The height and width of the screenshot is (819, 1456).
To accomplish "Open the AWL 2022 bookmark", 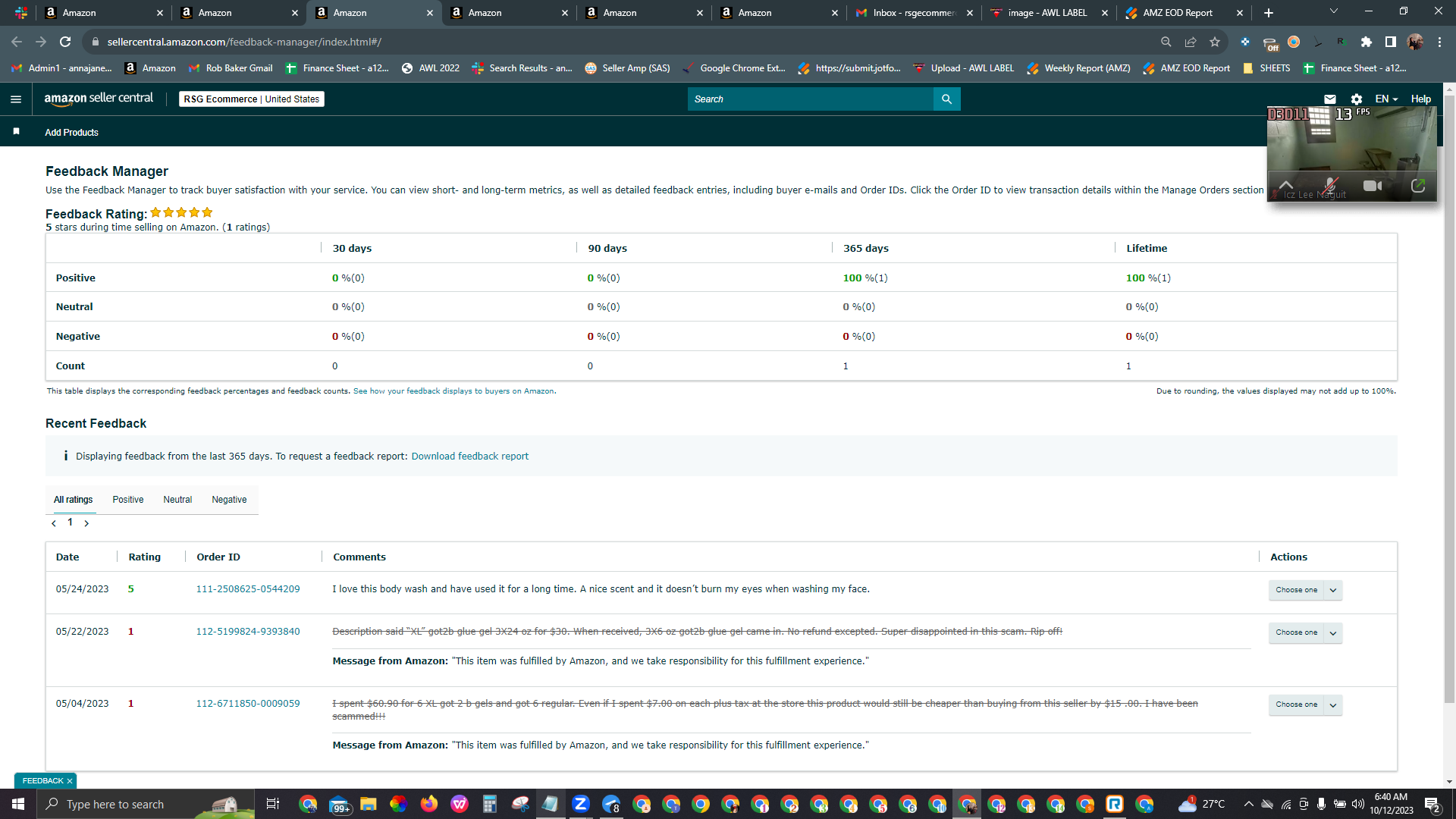I will tap(431, 68).
